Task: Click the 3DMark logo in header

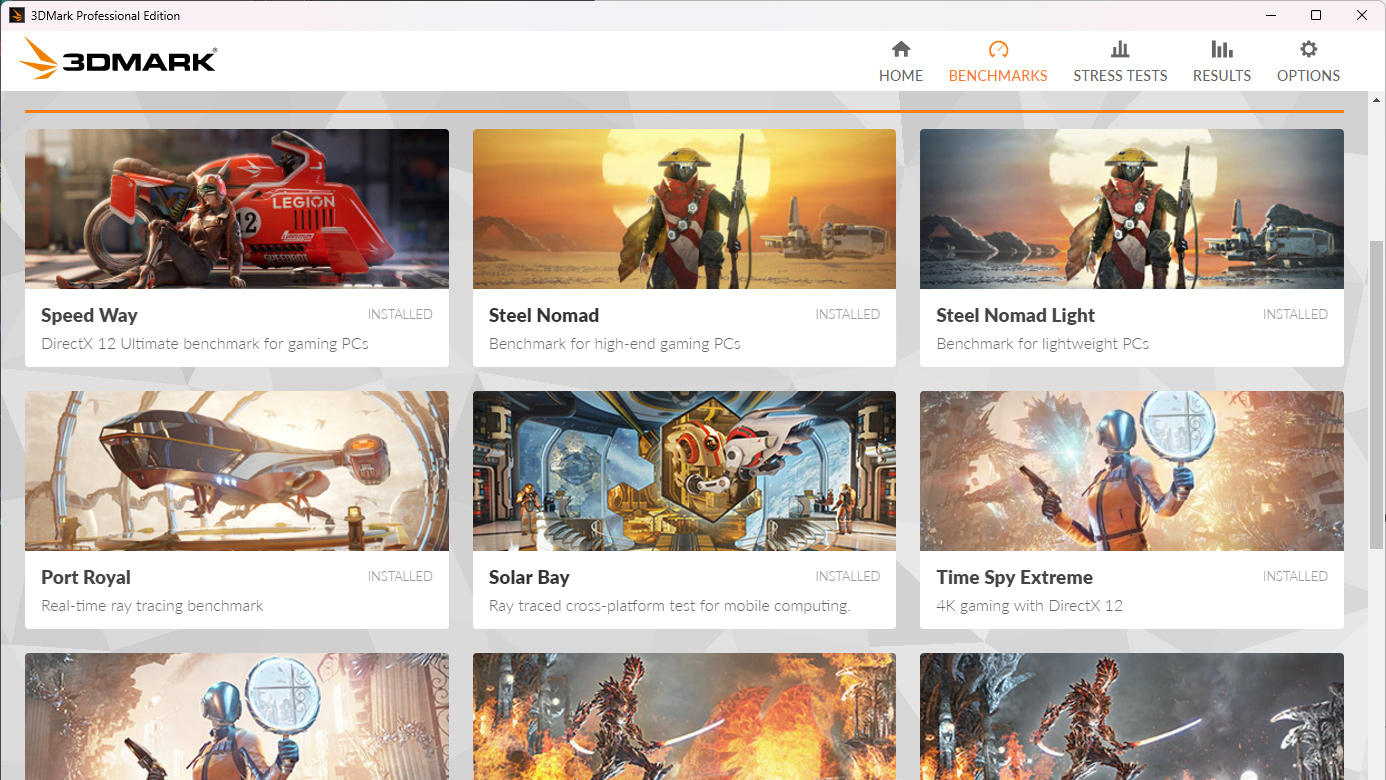Action: pyautogui.click(x=118, y=59)
